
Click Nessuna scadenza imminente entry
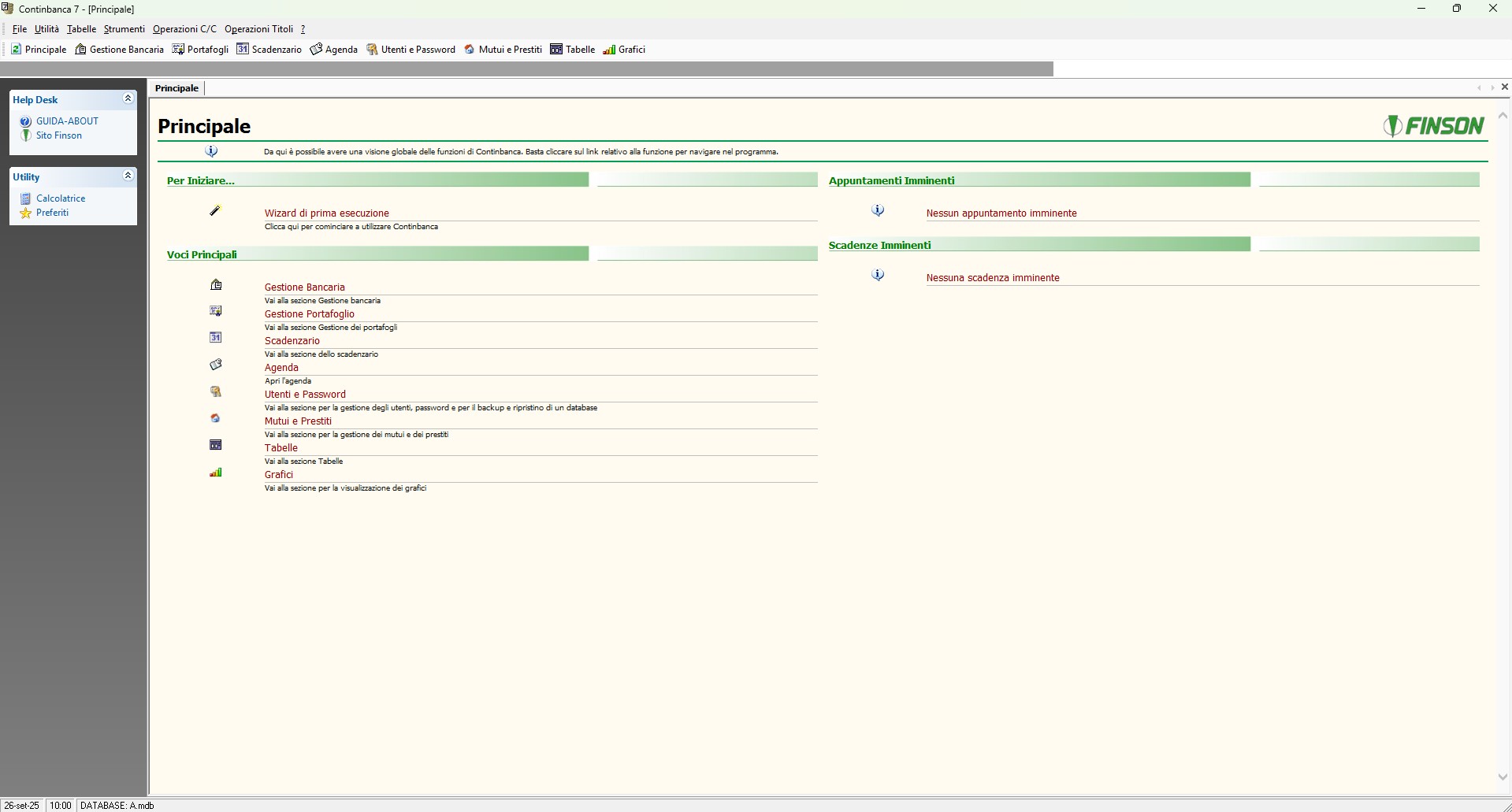tap(993, 278)
